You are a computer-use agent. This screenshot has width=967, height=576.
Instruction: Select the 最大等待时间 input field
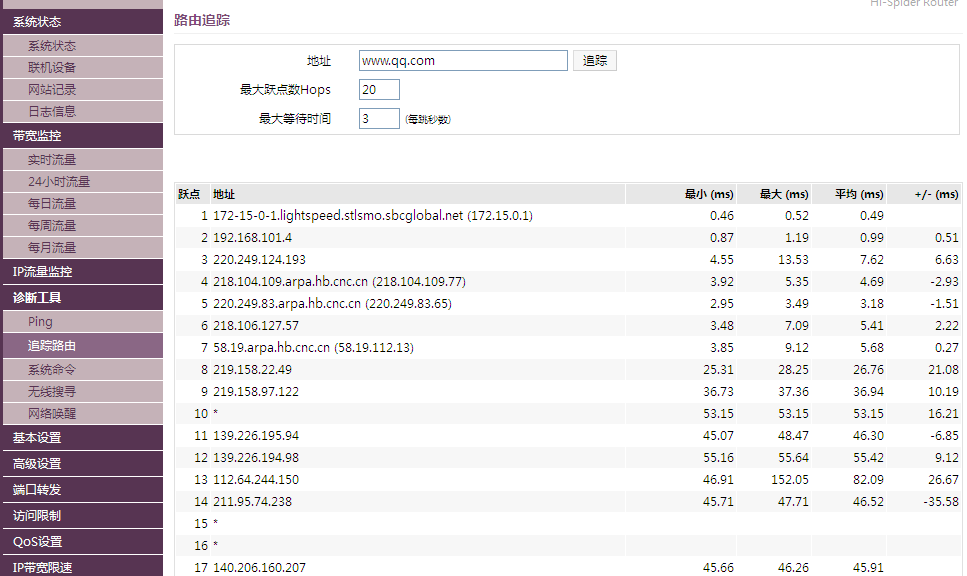click(x=379, y=119)
